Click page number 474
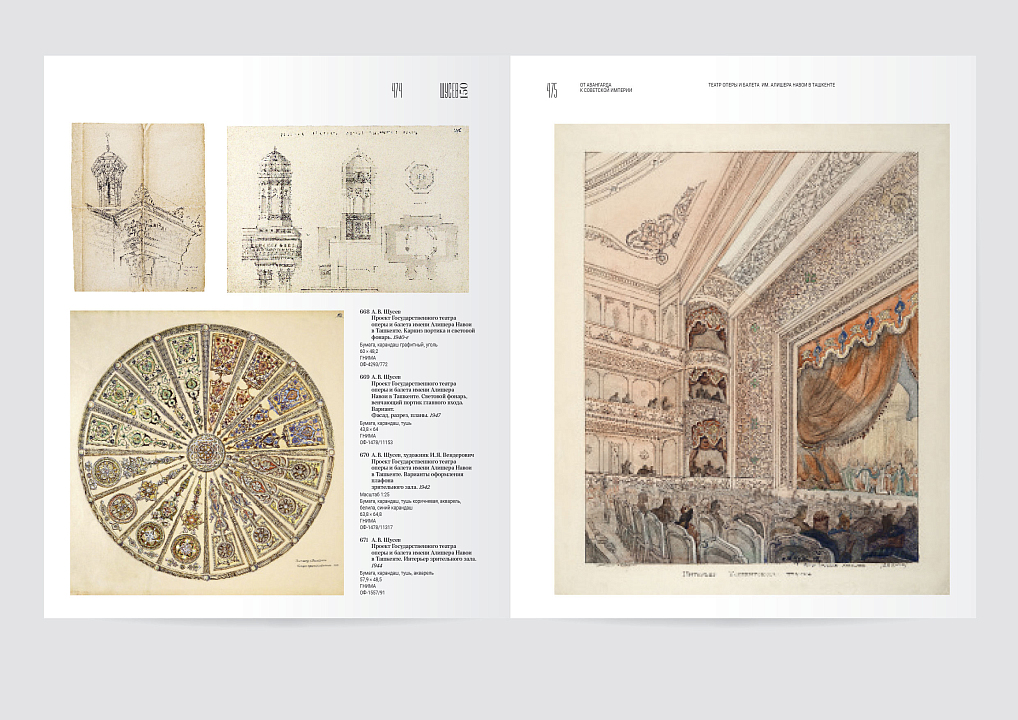The width and height of the screenshot is (1018, 720). point(397,91)
